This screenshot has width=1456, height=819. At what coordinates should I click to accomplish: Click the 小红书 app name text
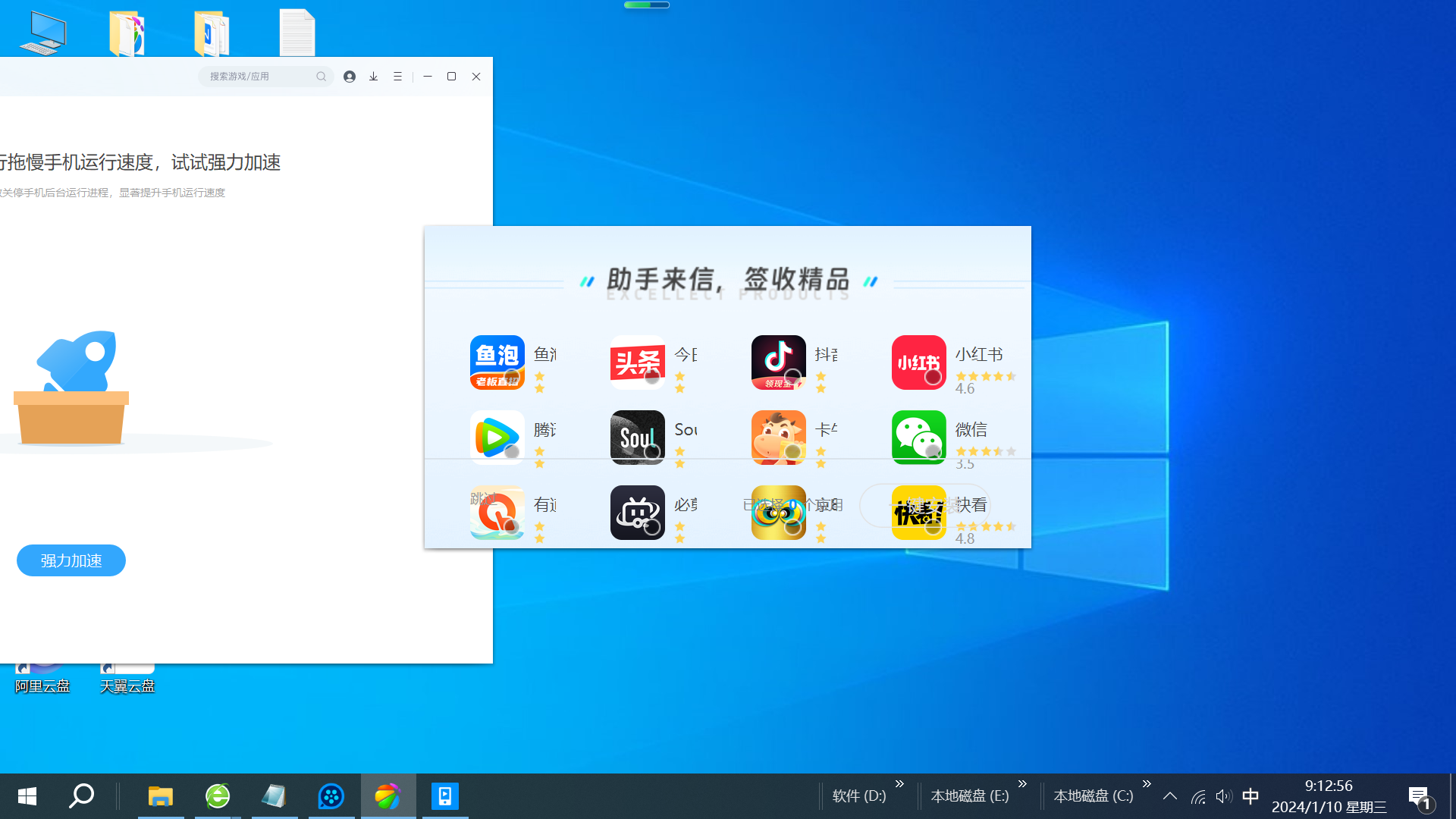(979, 354)
